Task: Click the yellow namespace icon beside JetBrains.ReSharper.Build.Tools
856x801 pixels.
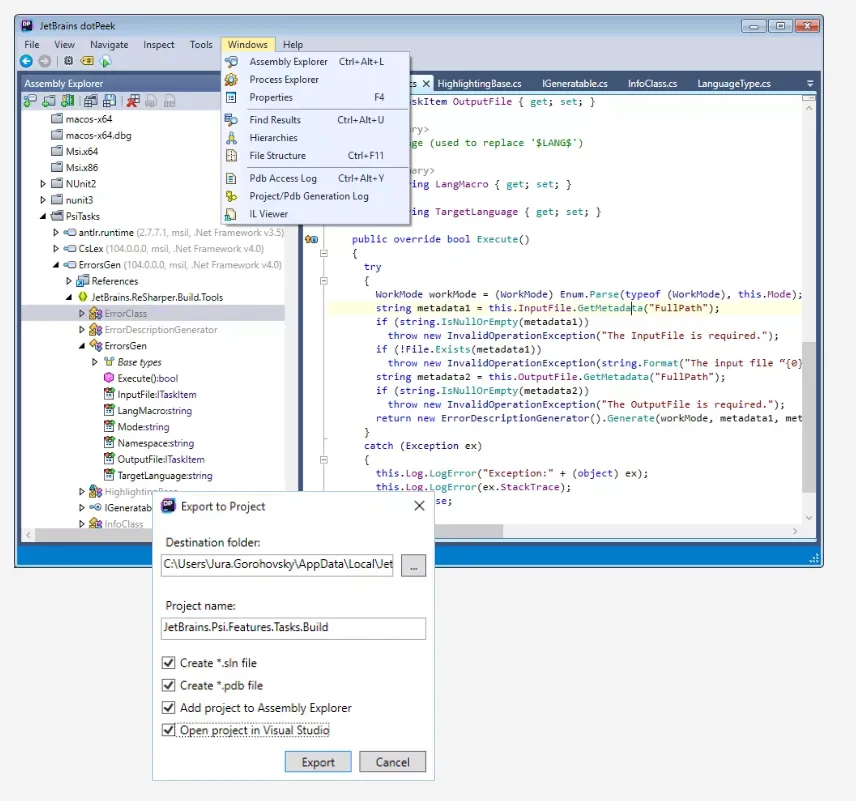Action: coord(82,297)
